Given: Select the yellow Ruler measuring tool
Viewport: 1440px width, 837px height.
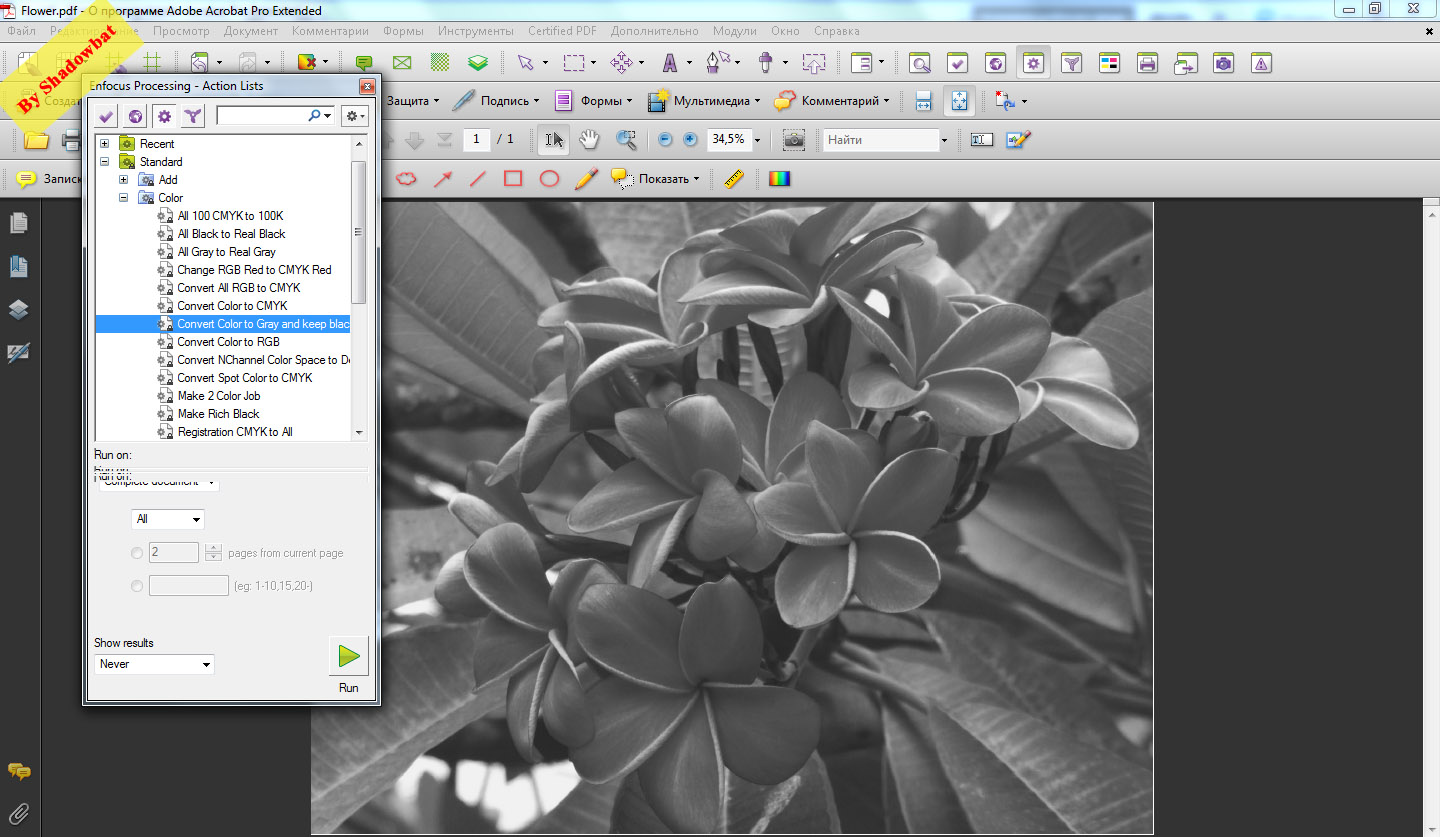Looking at the screenshot, I should tap(735, 179).
